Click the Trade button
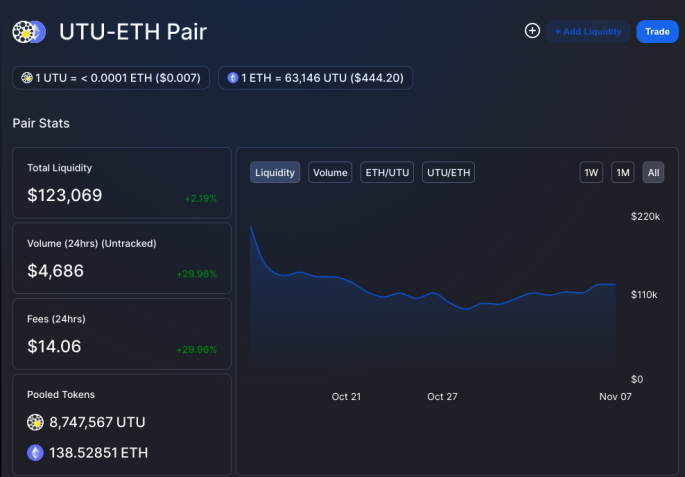685x477 pixels. [x=657, y=31]
